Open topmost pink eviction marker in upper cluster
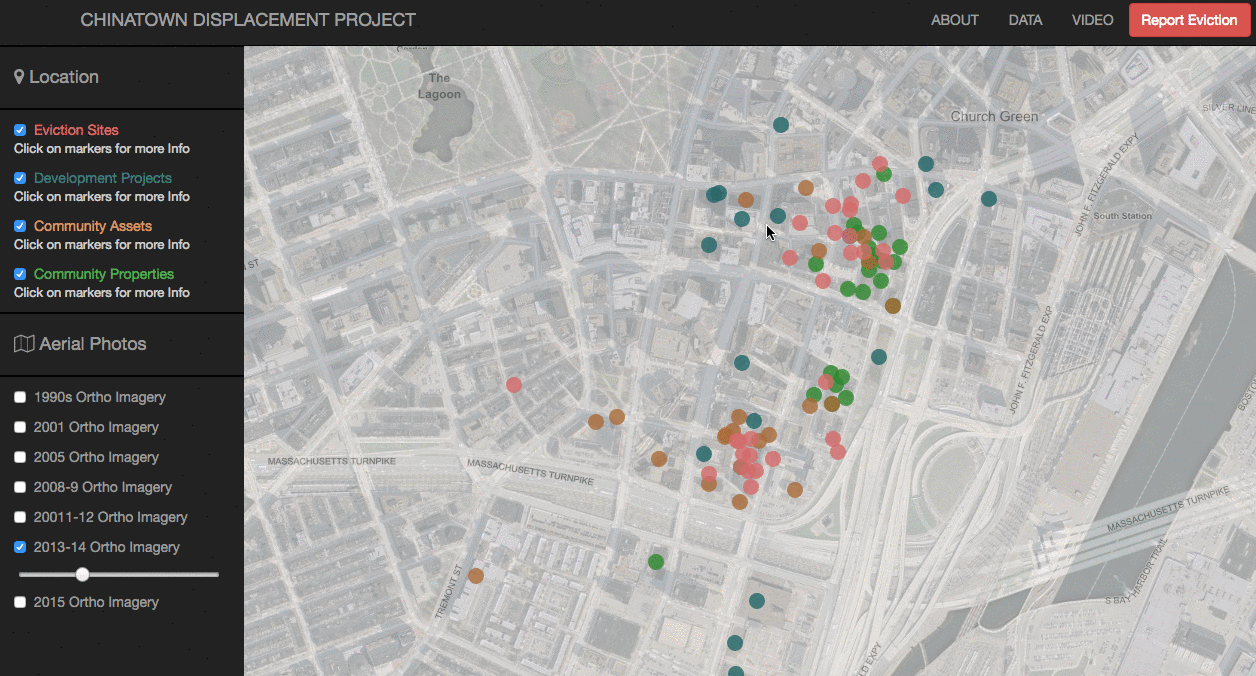The image size is (1256, 676). [880, 163]
